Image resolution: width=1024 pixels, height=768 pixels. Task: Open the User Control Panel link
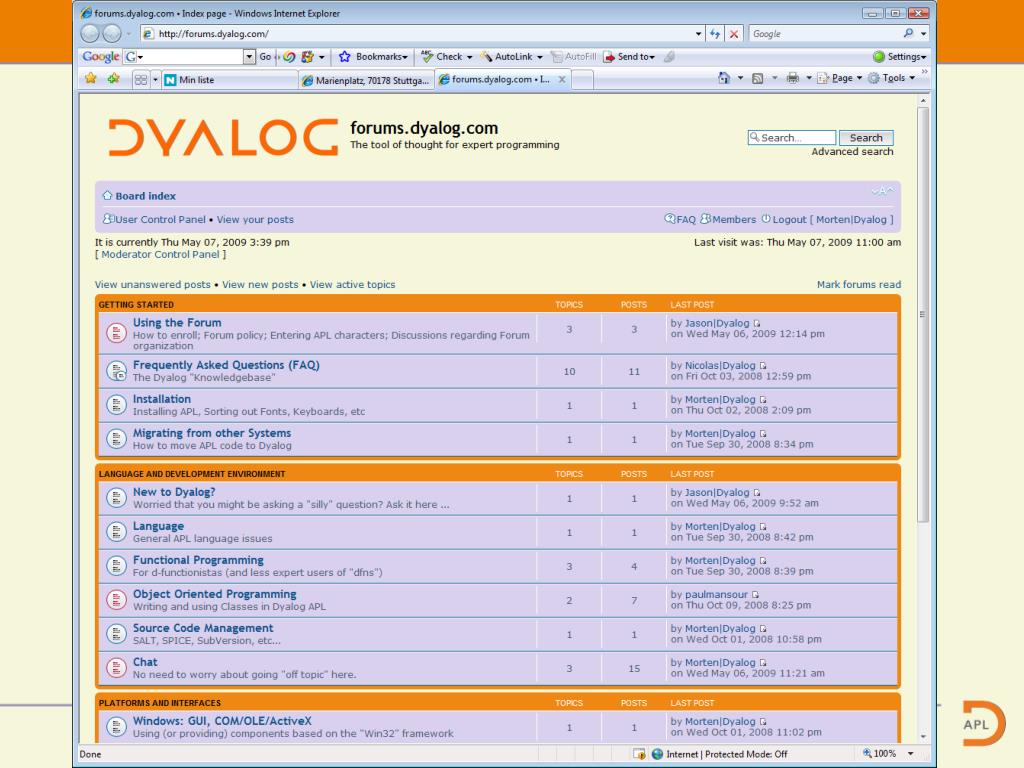tap(160, 219)
